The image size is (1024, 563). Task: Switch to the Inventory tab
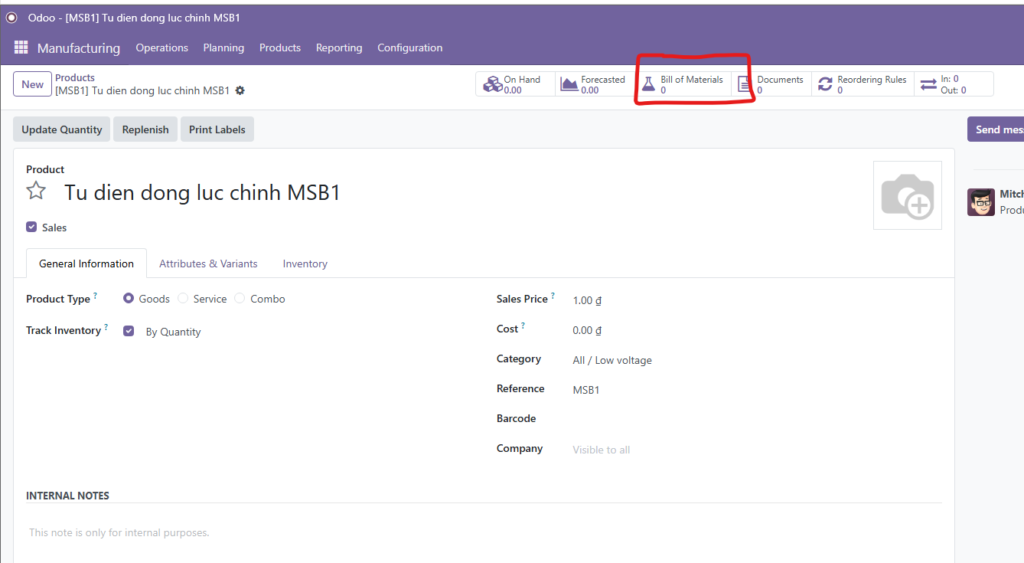305,264
